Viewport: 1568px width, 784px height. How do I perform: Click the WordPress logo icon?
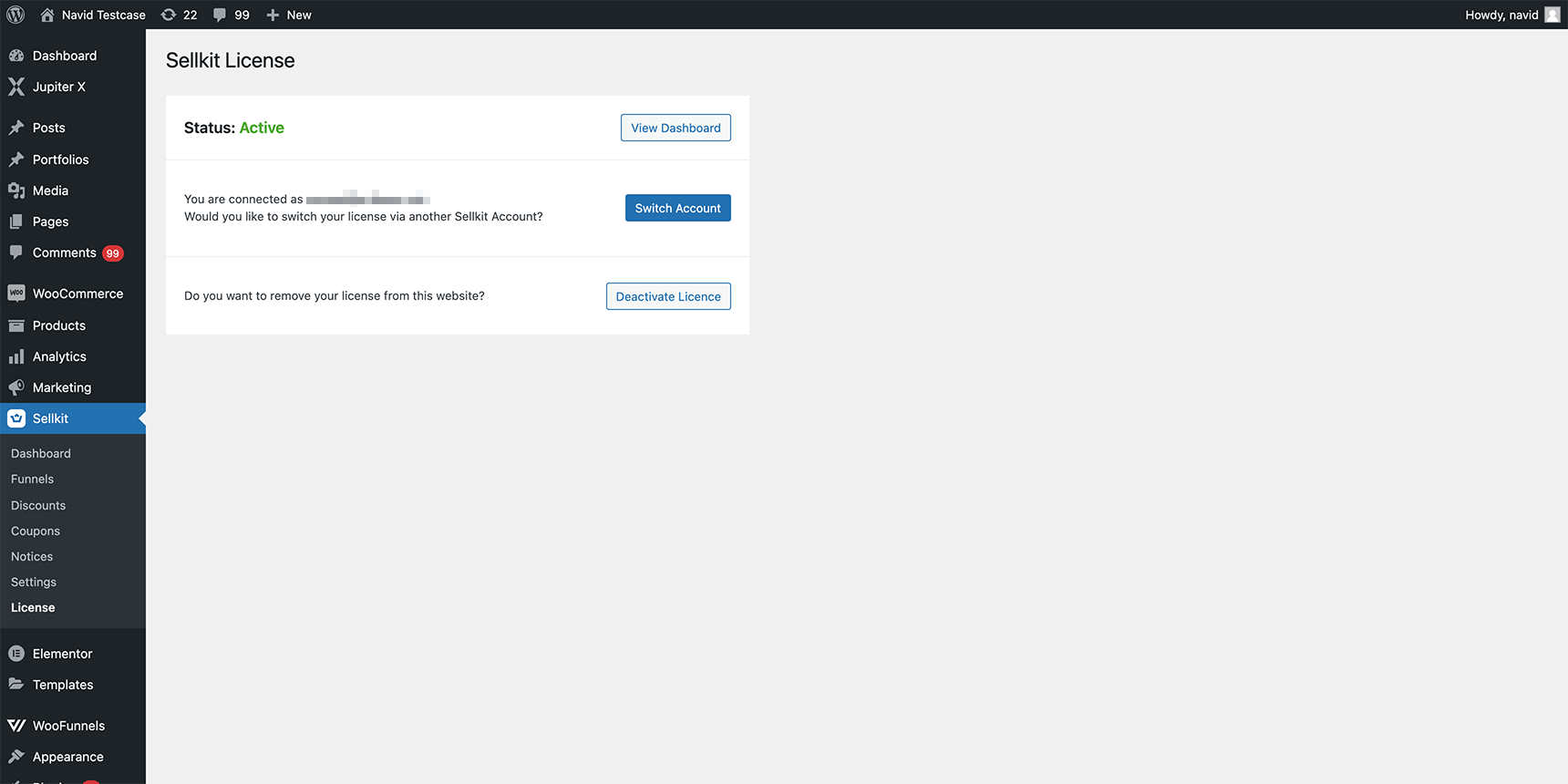15,15
